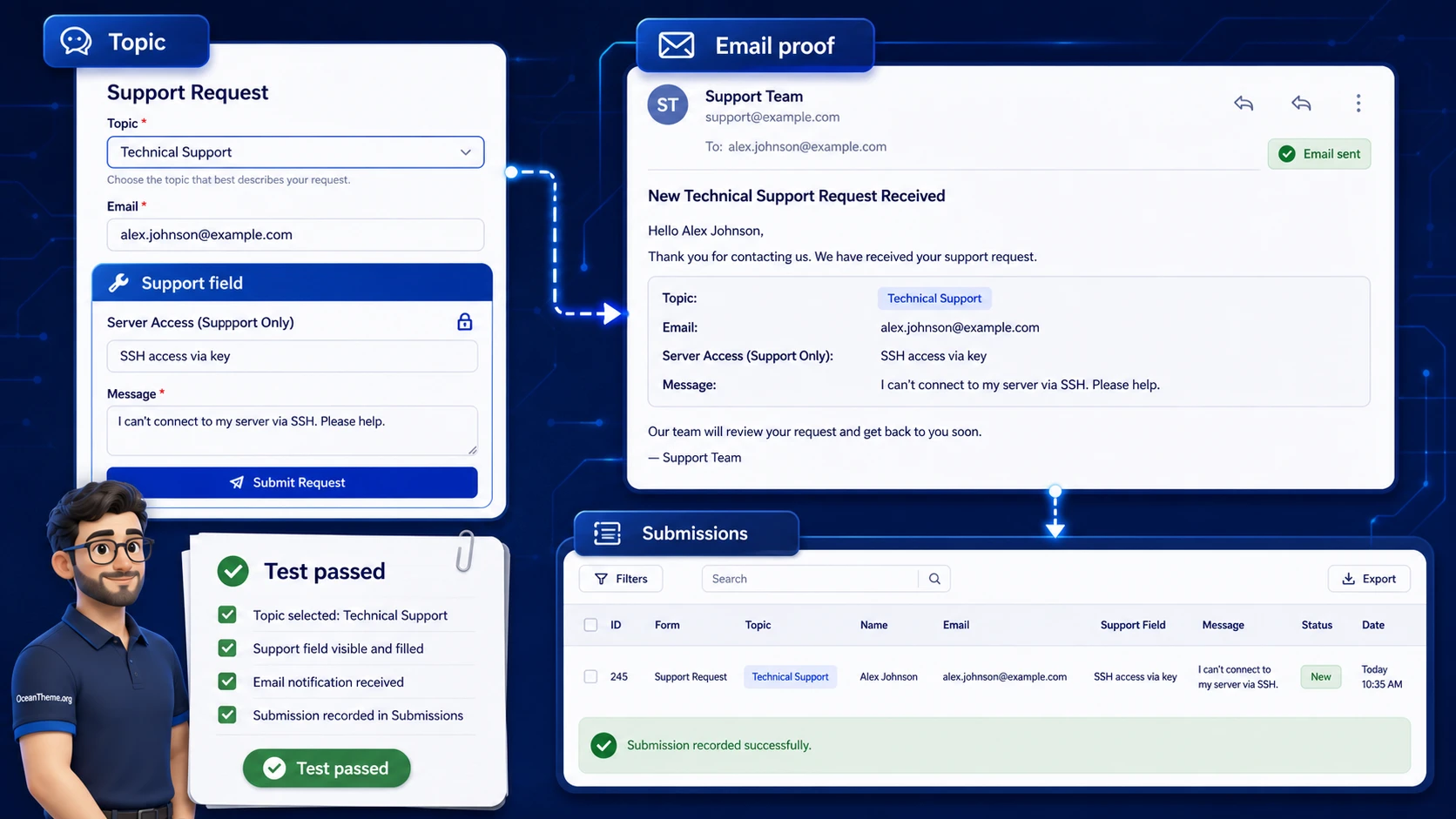
Task: Click the Email column header in Submissions
Action: coord(955,625)
